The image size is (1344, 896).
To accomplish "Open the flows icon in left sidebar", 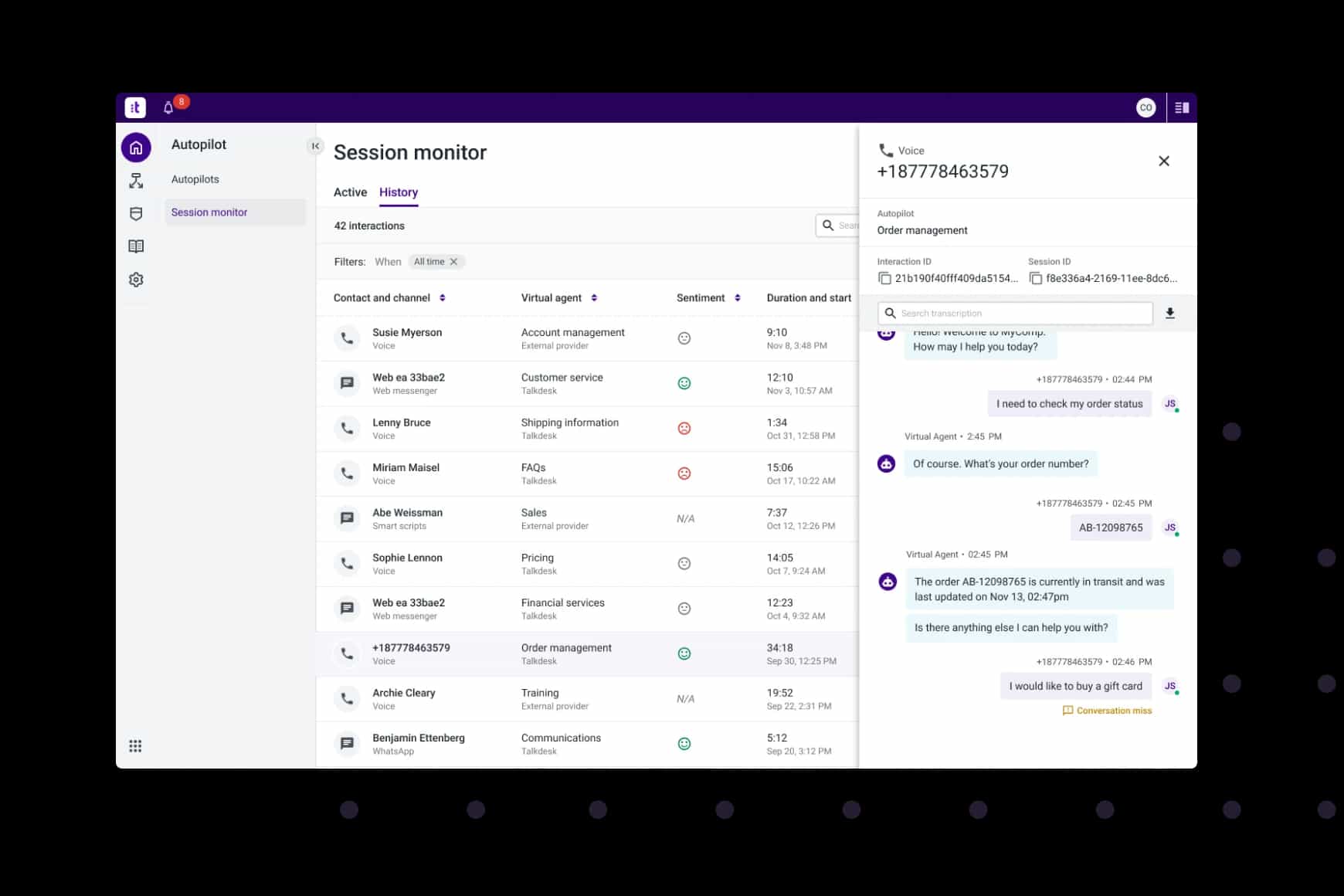I will coord(136,181).
